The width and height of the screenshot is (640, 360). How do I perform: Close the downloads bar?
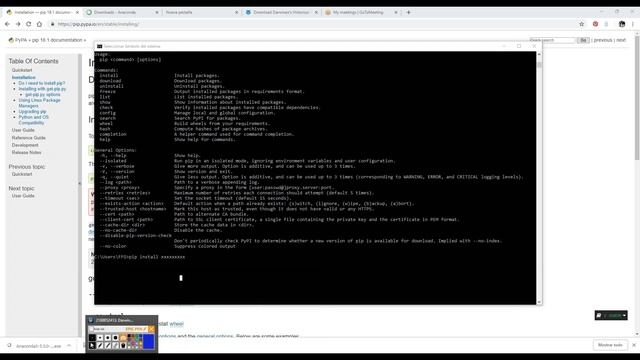634,345
